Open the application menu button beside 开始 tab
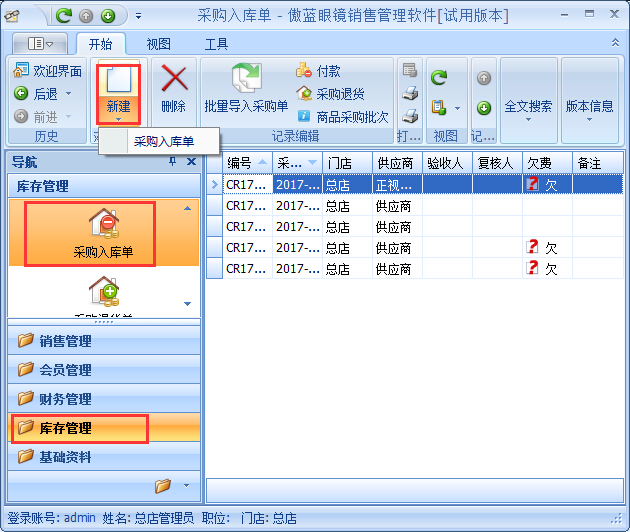630x532 pixels. tap(40, 43)
